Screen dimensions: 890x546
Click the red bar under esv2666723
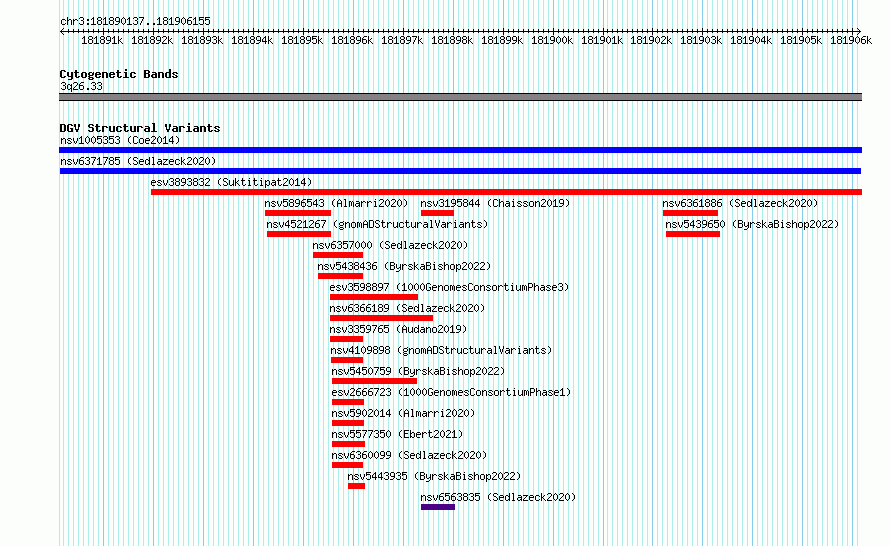[348, 402]
